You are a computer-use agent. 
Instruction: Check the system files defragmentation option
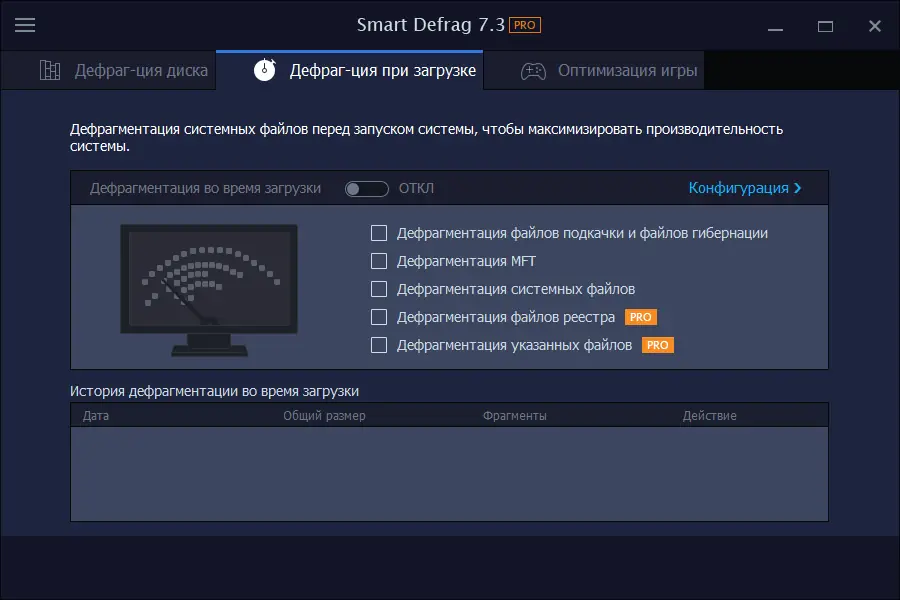[x=379, y=289]
